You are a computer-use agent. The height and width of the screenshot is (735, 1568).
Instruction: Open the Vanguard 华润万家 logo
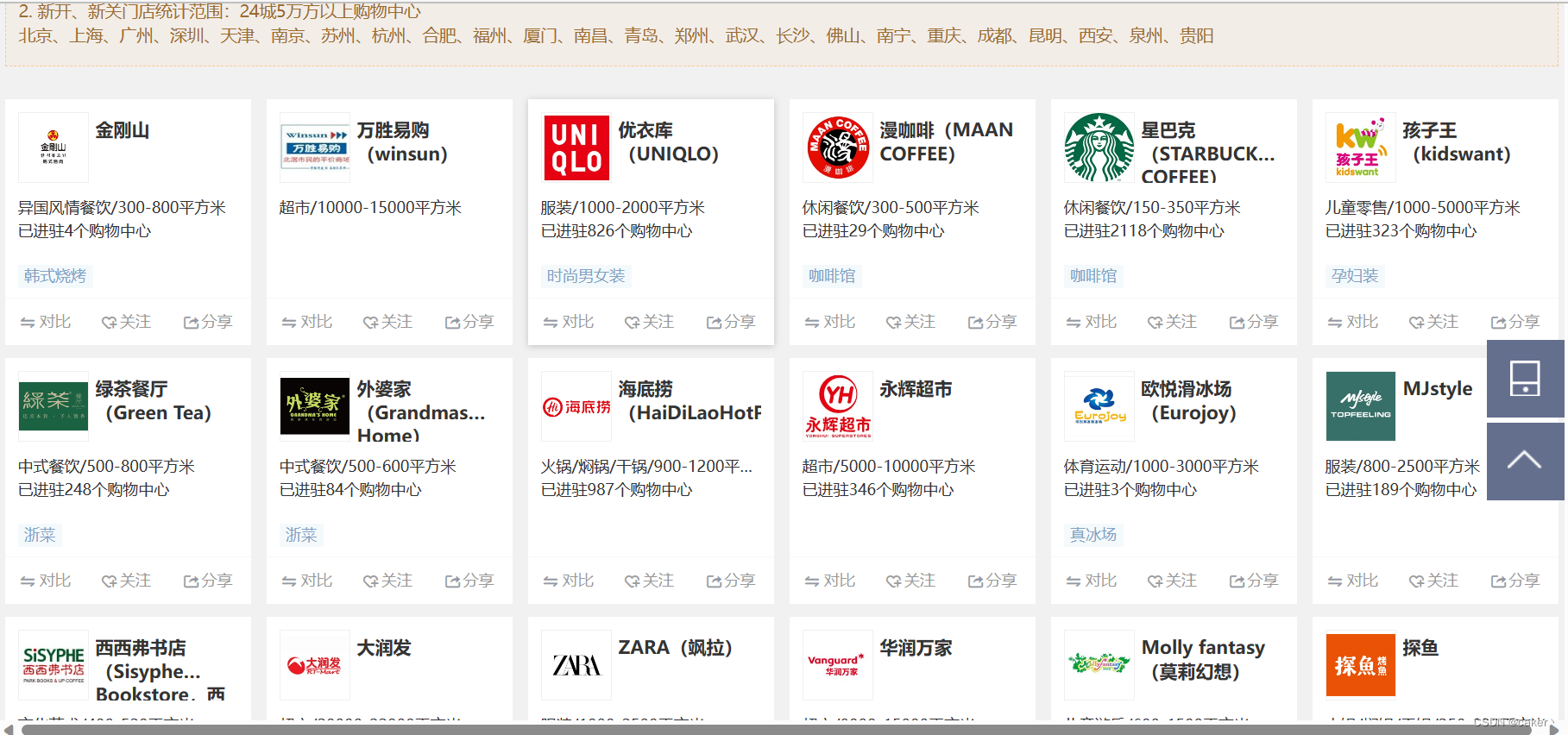click(838, 665)
